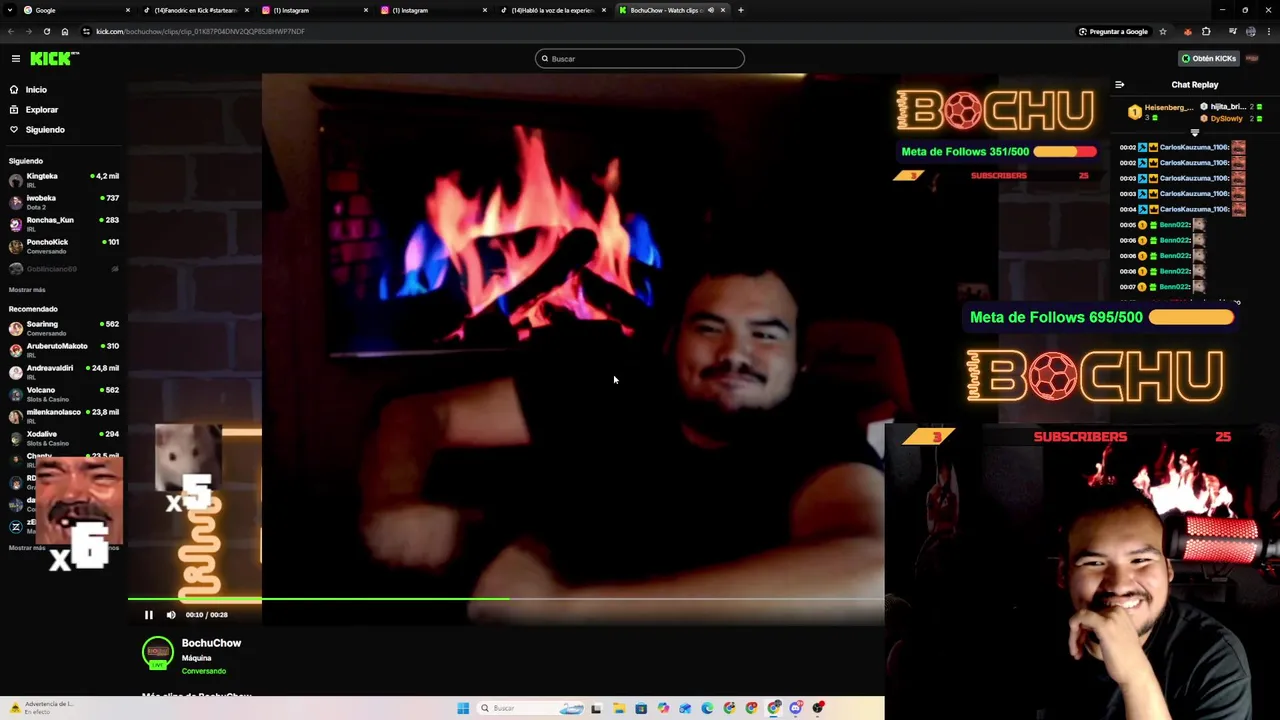The height and width of the screenshot is (720, 1280).
Task: Open iwobeka's channel in the followed list
Action: point(64,202)
